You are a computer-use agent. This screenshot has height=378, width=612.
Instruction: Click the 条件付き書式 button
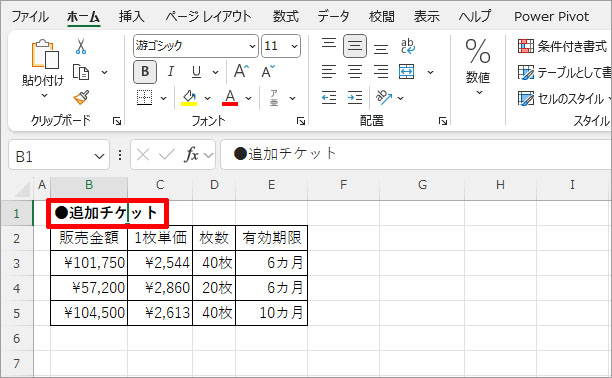click(562, 46)
